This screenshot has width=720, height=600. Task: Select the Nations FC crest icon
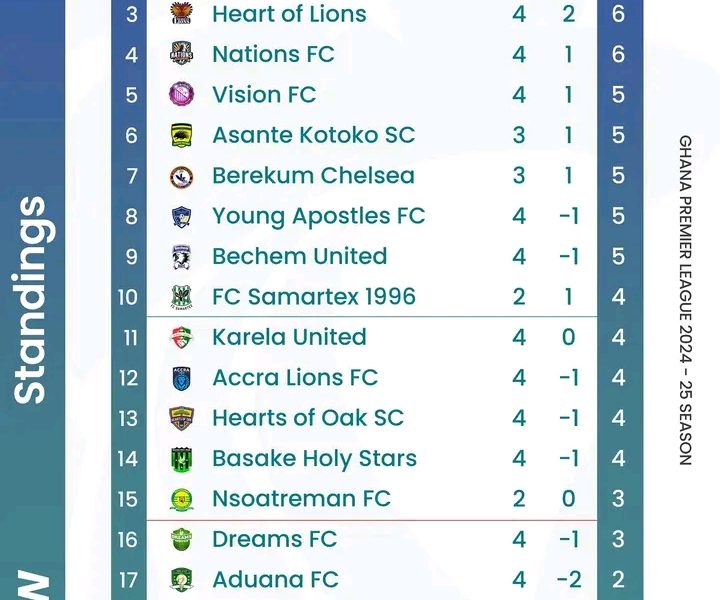tap(182, 54)
